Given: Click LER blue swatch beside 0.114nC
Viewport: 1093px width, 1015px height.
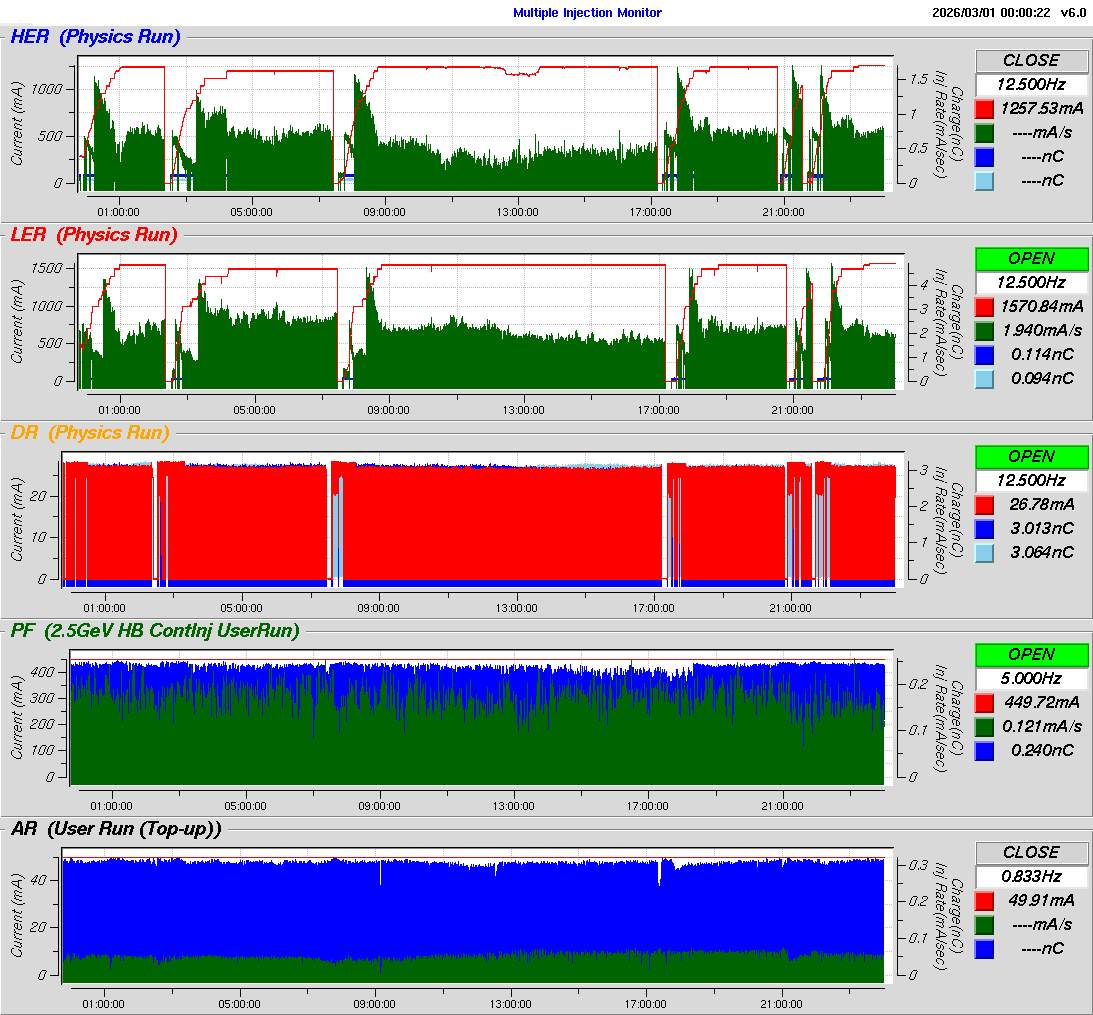Looking at the screenshot, I should click(984, 355).
